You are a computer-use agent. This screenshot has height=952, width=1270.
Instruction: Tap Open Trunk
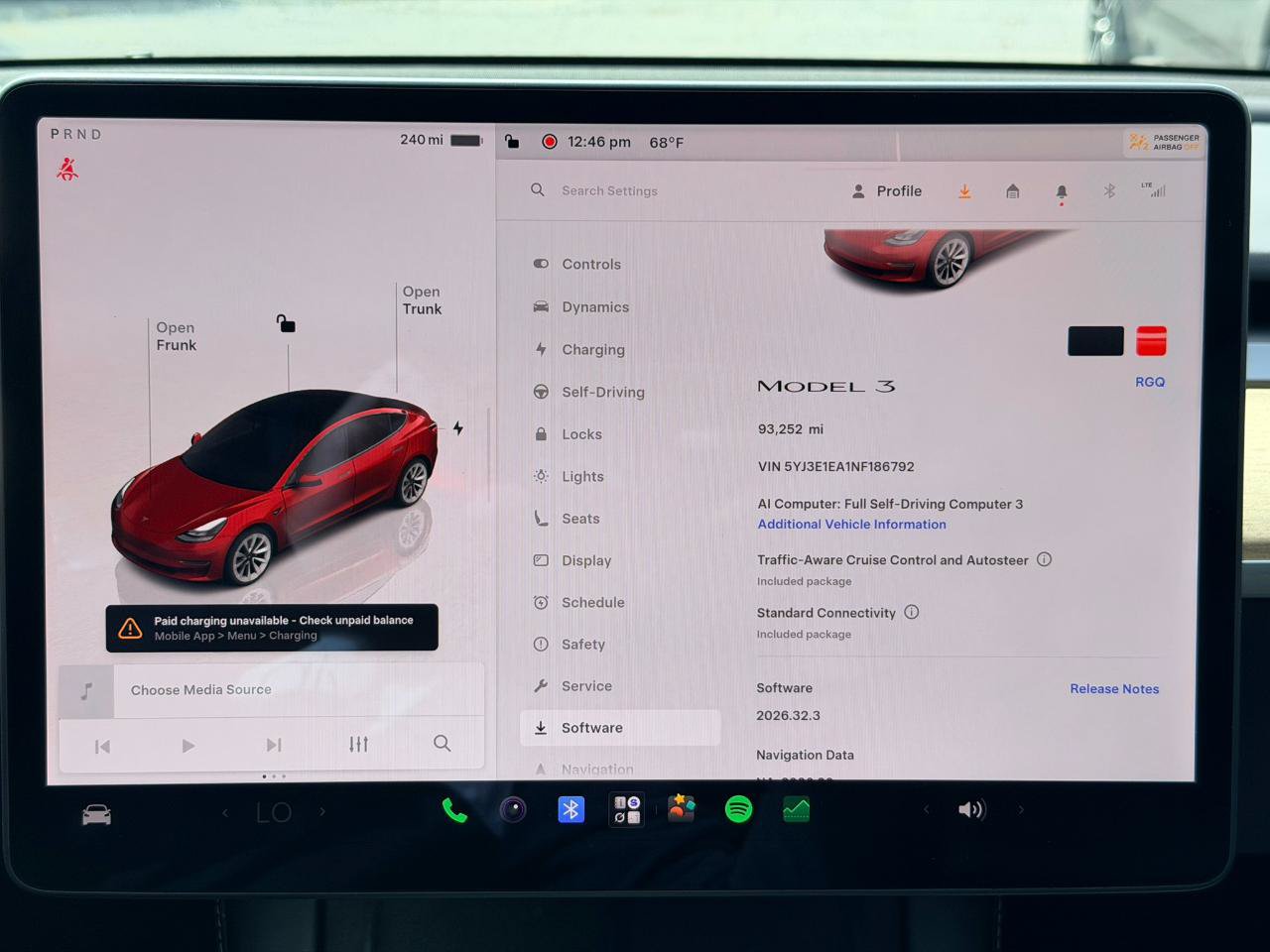[x=422, y=300]
